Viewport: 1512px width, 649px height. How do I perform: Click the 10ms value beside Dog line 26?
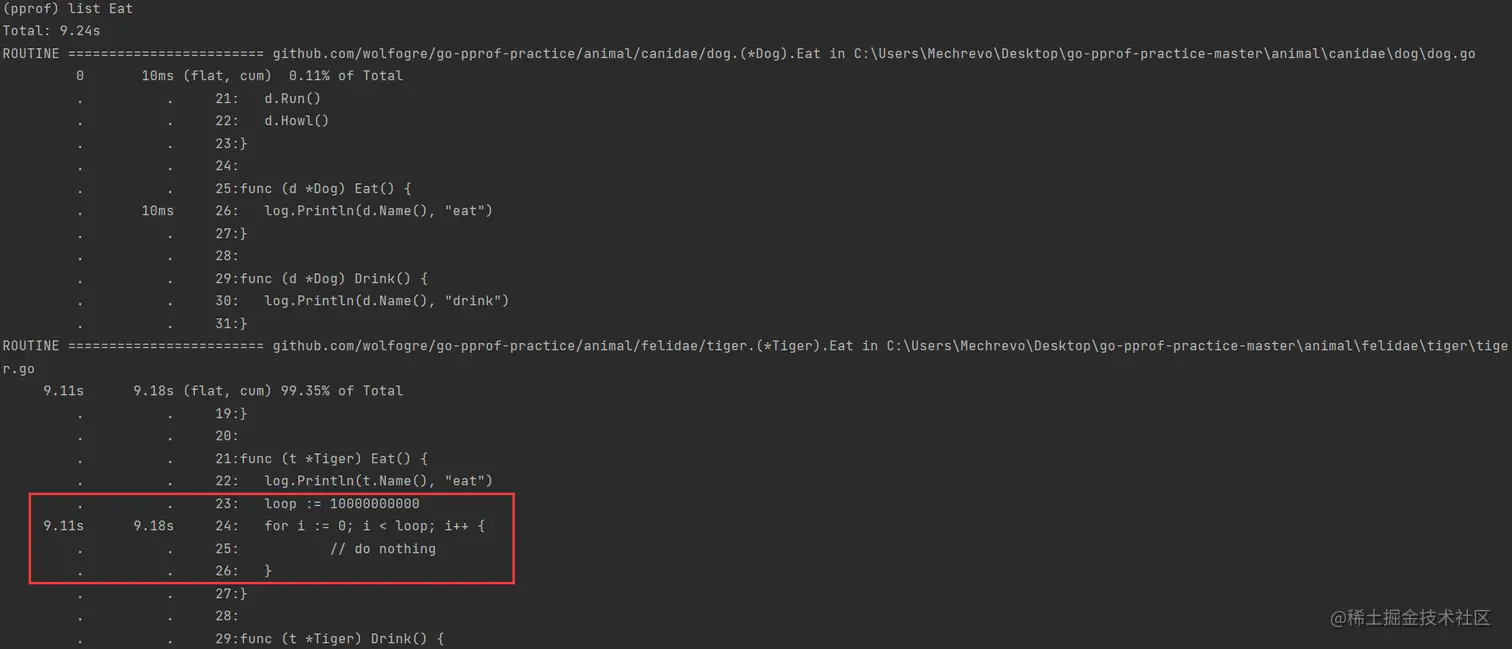[157, 211]
